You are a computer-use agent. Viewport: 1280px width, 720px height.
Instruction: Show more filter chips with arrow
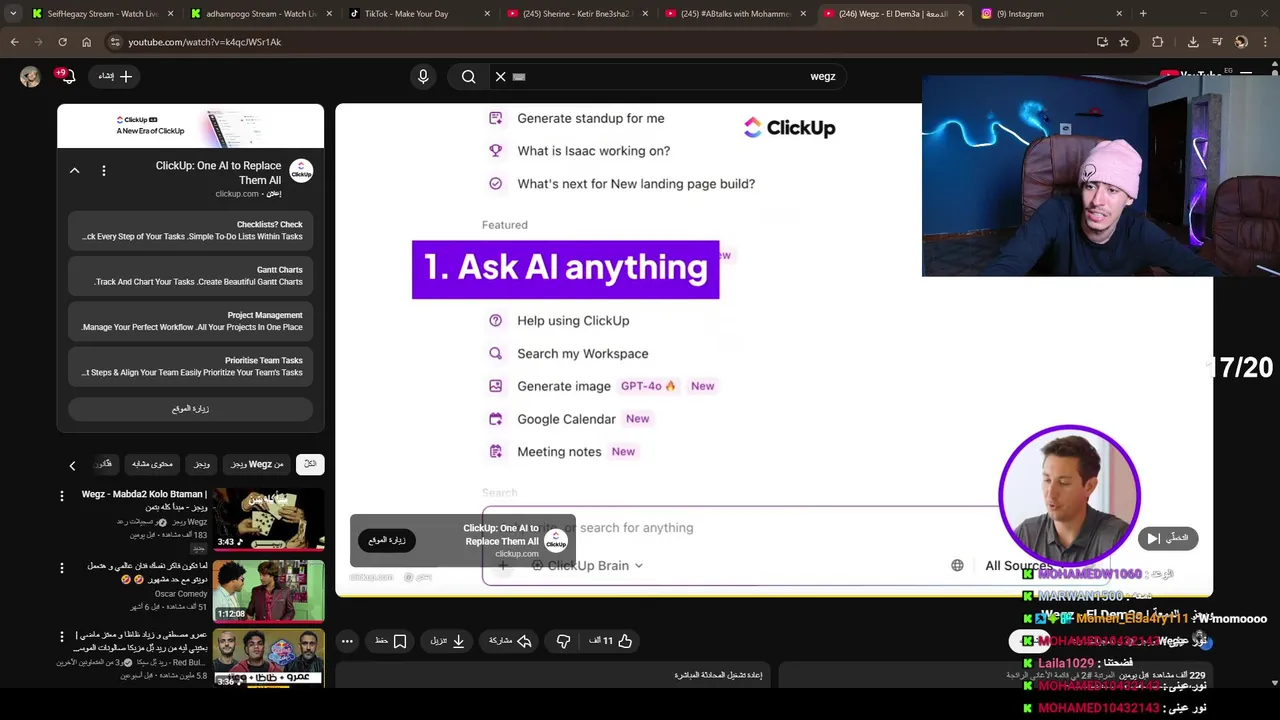tap(72, 465)
